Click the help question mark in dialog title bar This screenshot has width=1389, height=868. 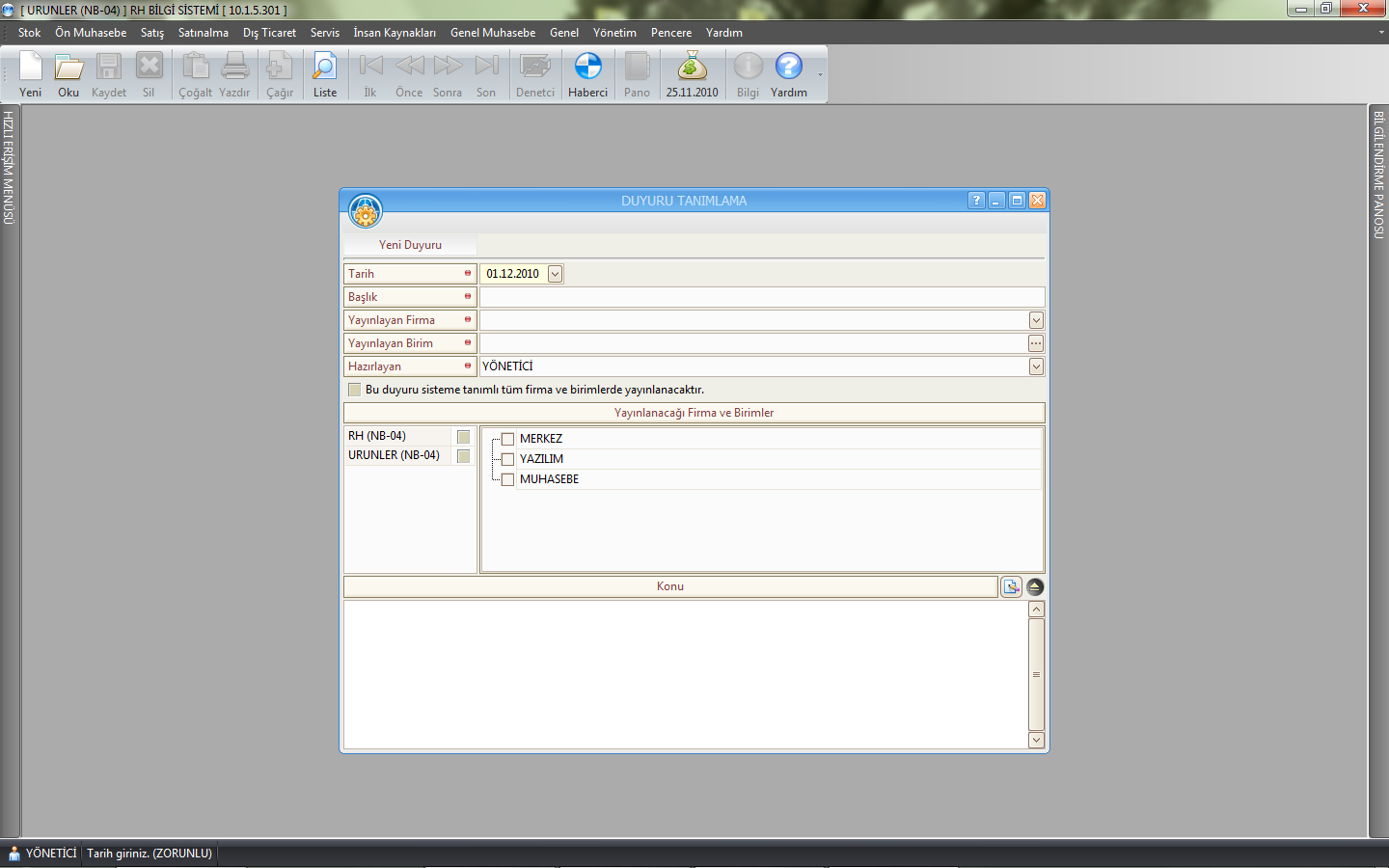(x=976, y=201)
